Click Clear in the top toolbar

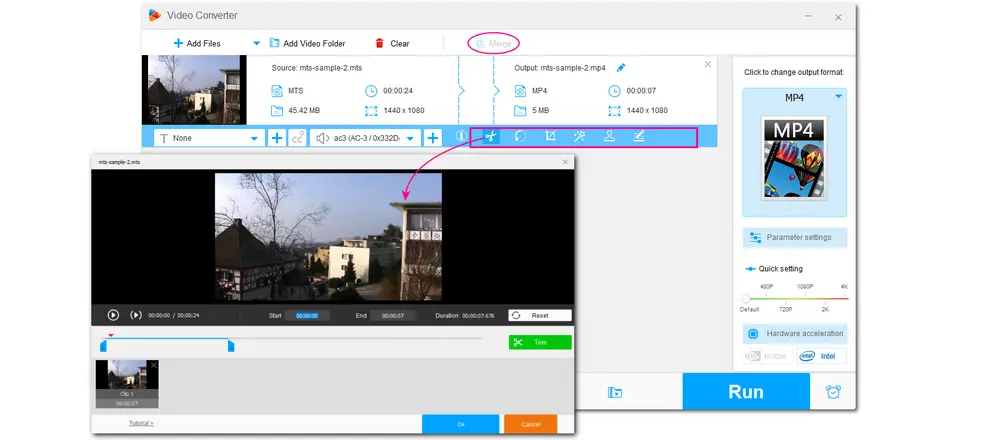[392, 44]
